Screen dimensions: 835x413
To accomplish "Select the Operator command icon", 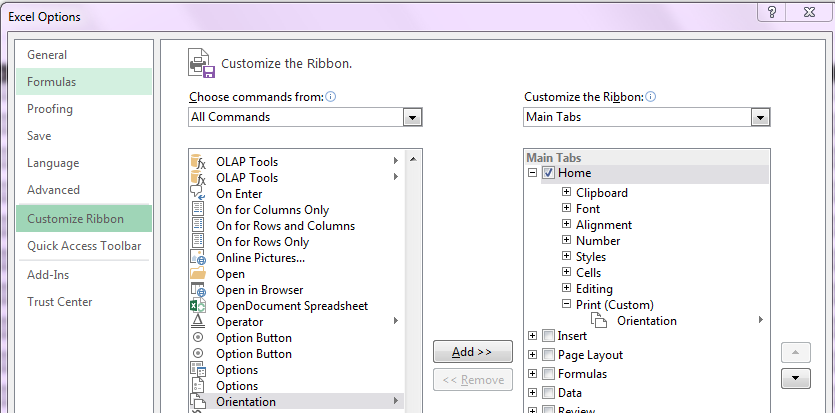I will coord(198,321).
